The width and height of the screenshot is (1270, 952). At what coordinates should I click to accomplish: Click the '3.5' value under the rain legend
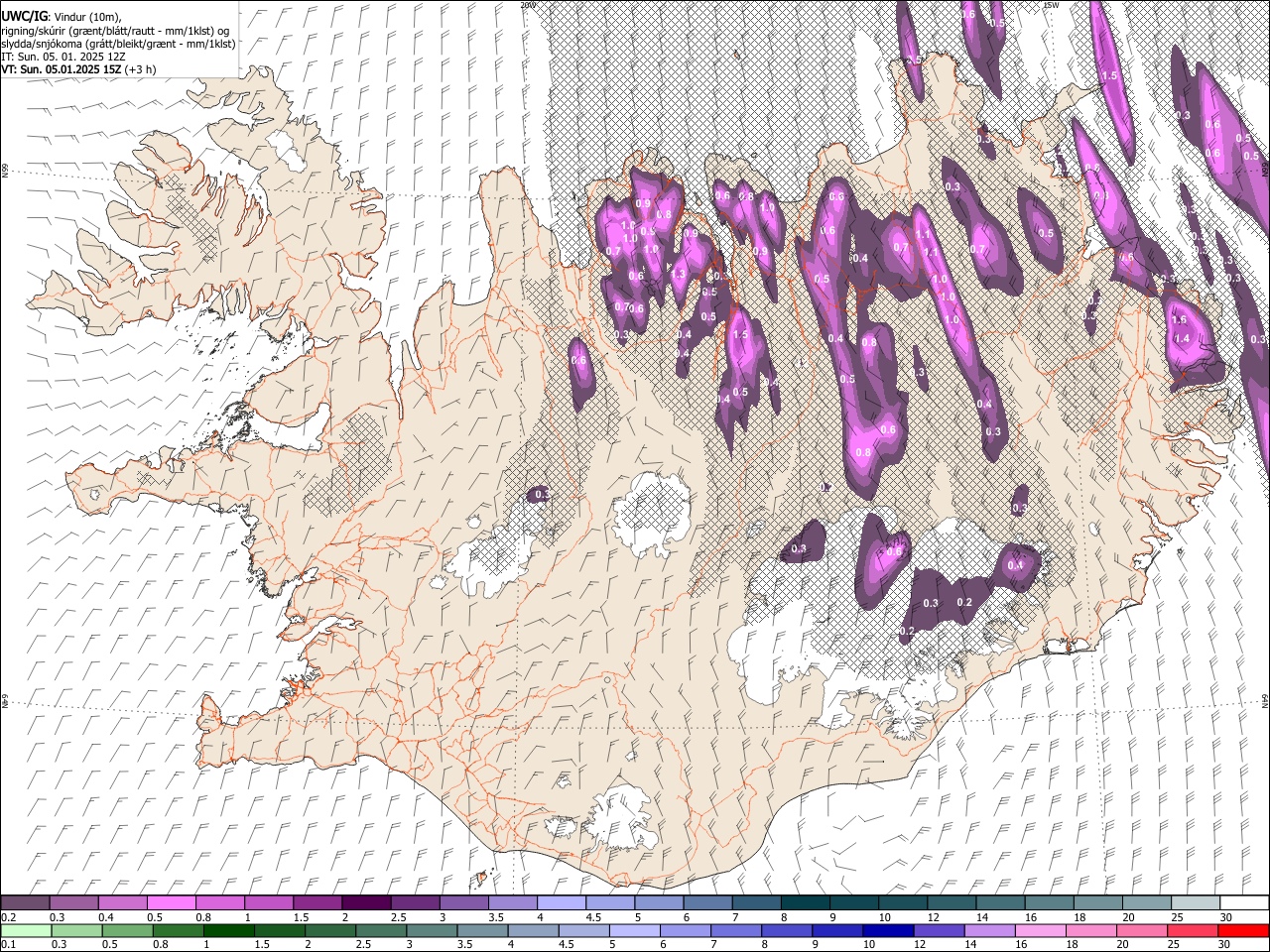[464, 944]
